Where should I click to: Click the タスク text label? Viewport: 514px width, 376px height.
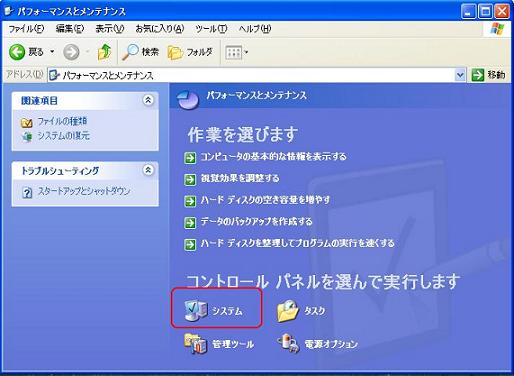pos(314,311)
